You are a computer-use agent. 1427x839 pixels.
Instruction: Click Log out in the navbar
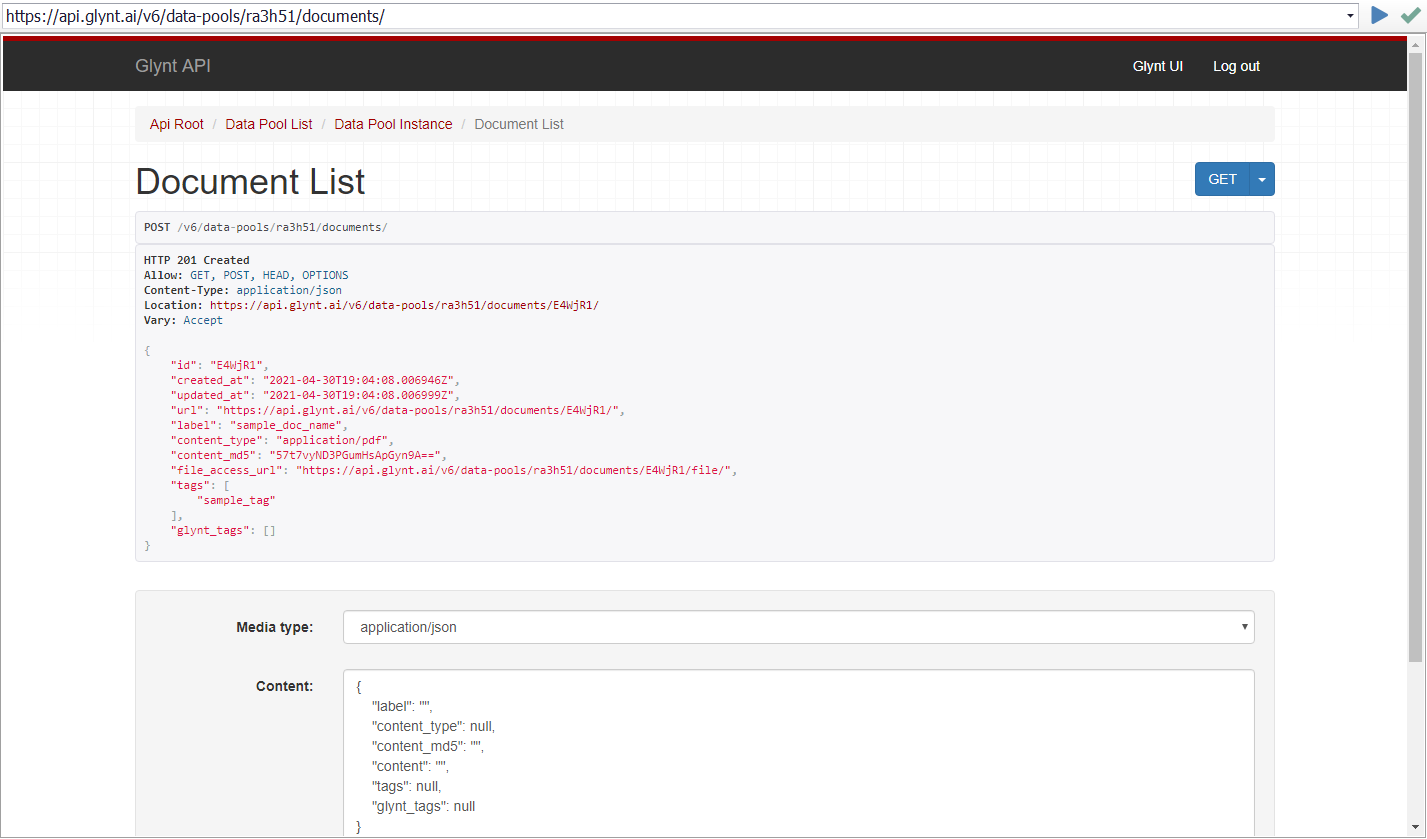click(x=1236, y=66)
